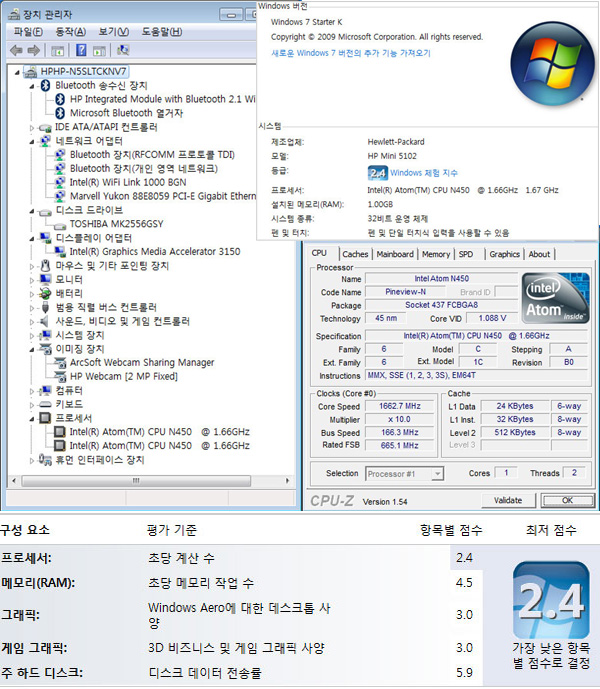Select Intel(R) Graphics Media Accelerator 3150
This screenshot has height=689, width=600.
[155, 252]
